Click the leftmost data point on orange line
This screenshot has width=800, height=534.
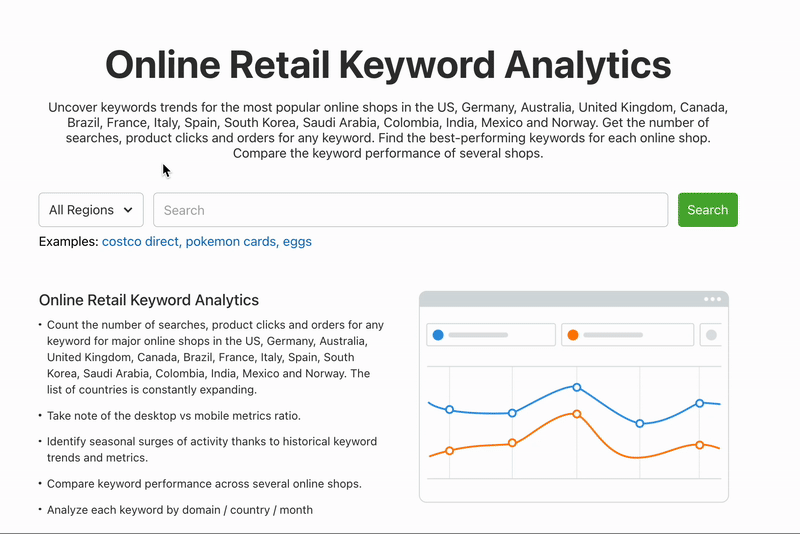point(450,450)
